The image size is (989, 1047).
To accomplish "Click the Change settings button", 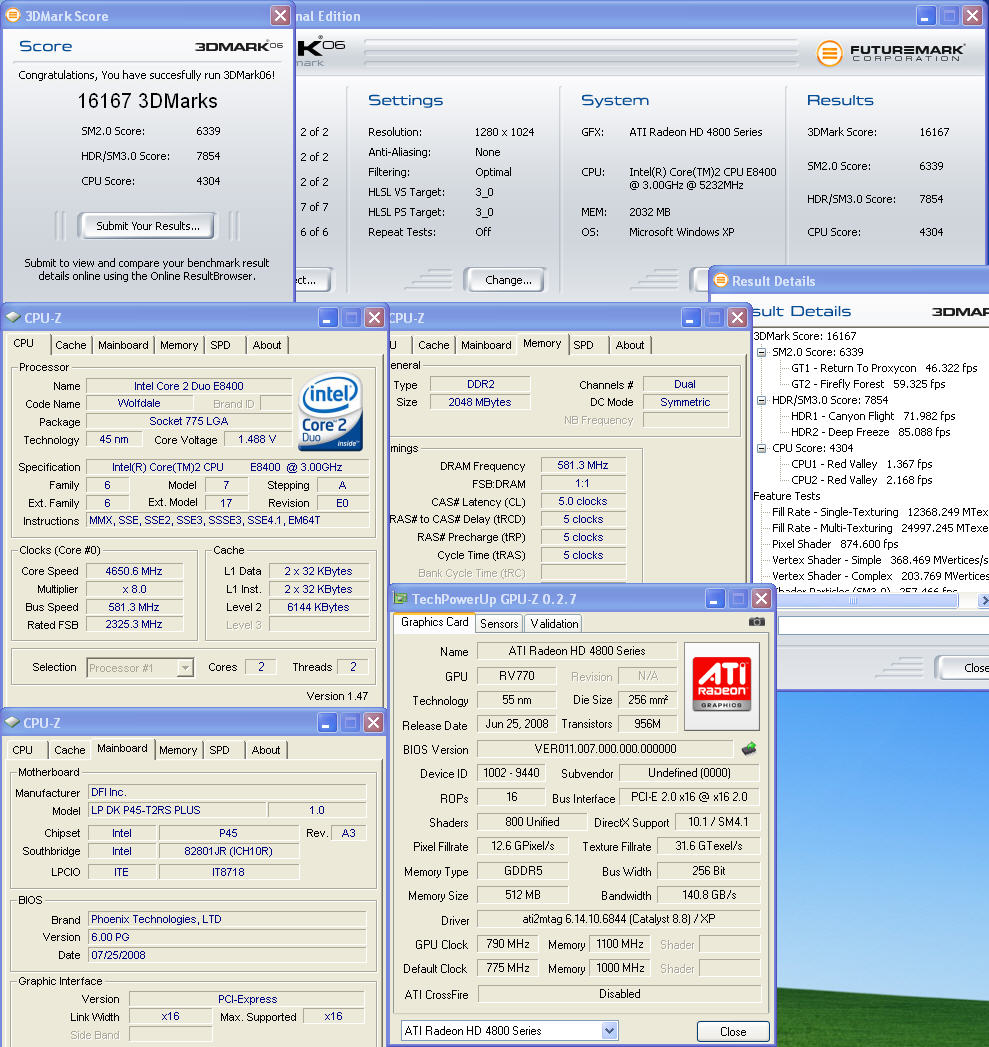I will [508, 280].
